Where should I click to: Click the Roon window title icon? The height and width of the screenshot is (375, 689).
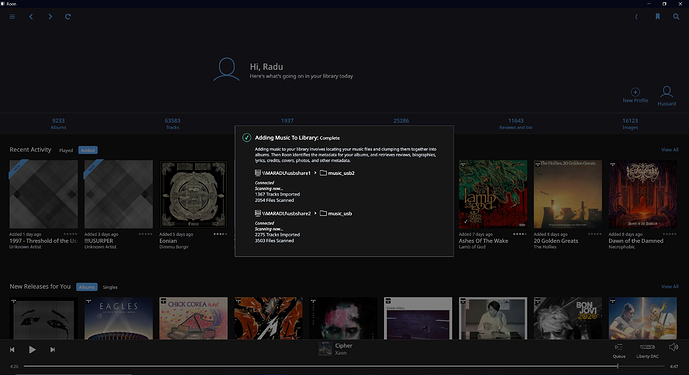point(3,4)
